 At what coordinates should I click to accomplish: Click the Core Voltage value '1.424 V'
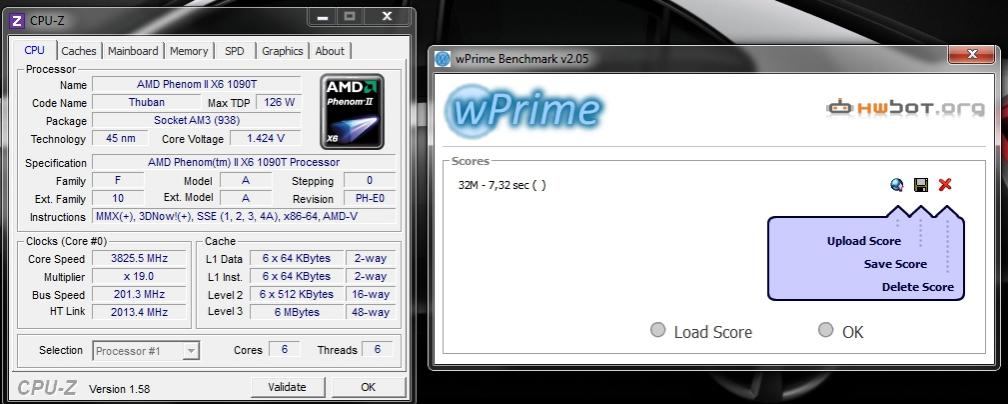(266, 138)
